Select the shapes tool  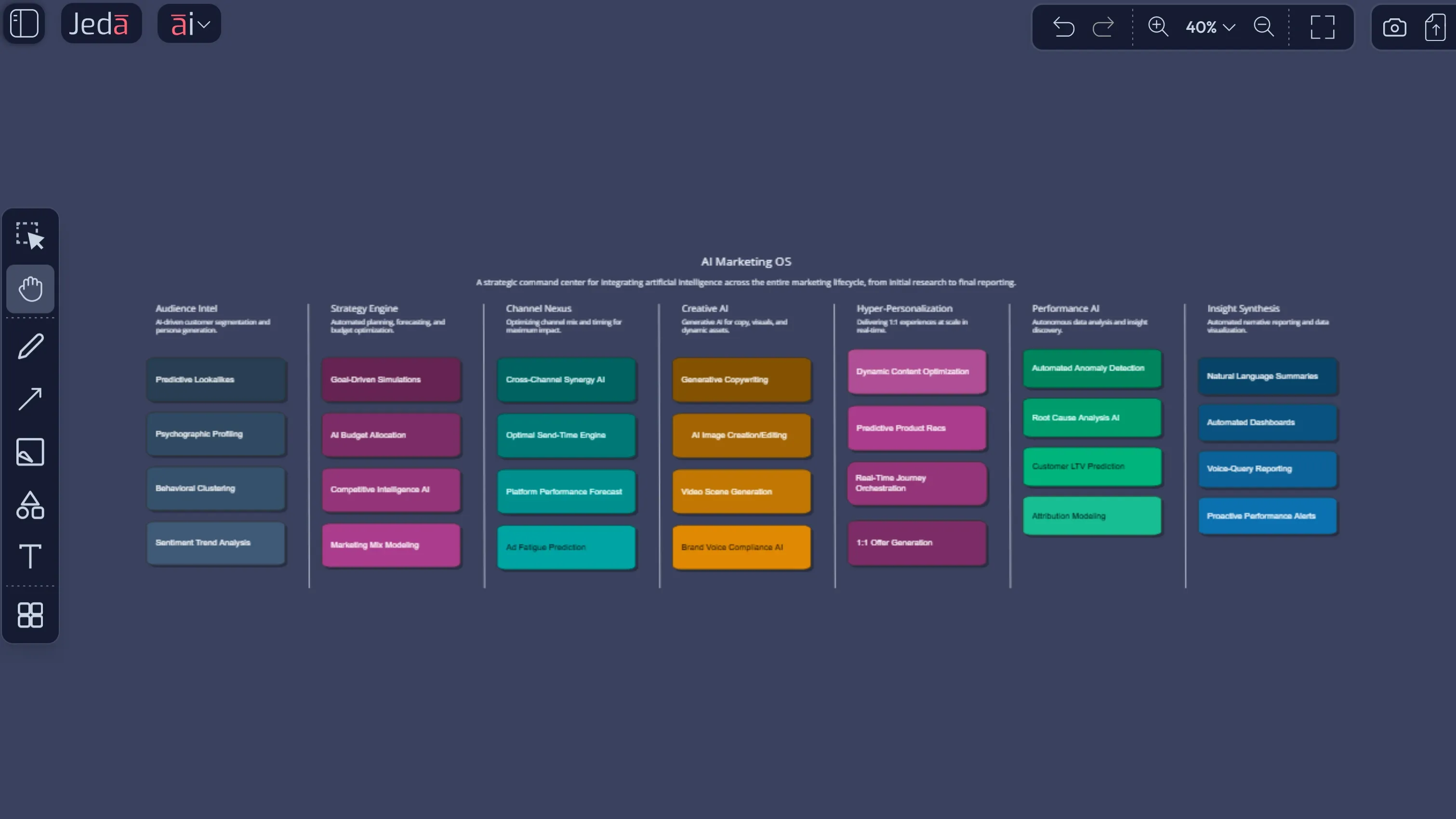click(x=30, y=505)
